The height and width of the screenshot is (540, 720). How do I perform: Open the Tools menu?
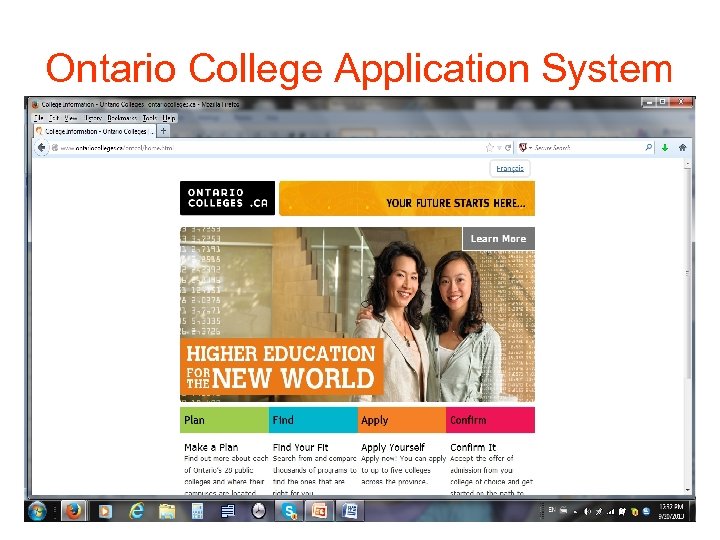(150, 118)
